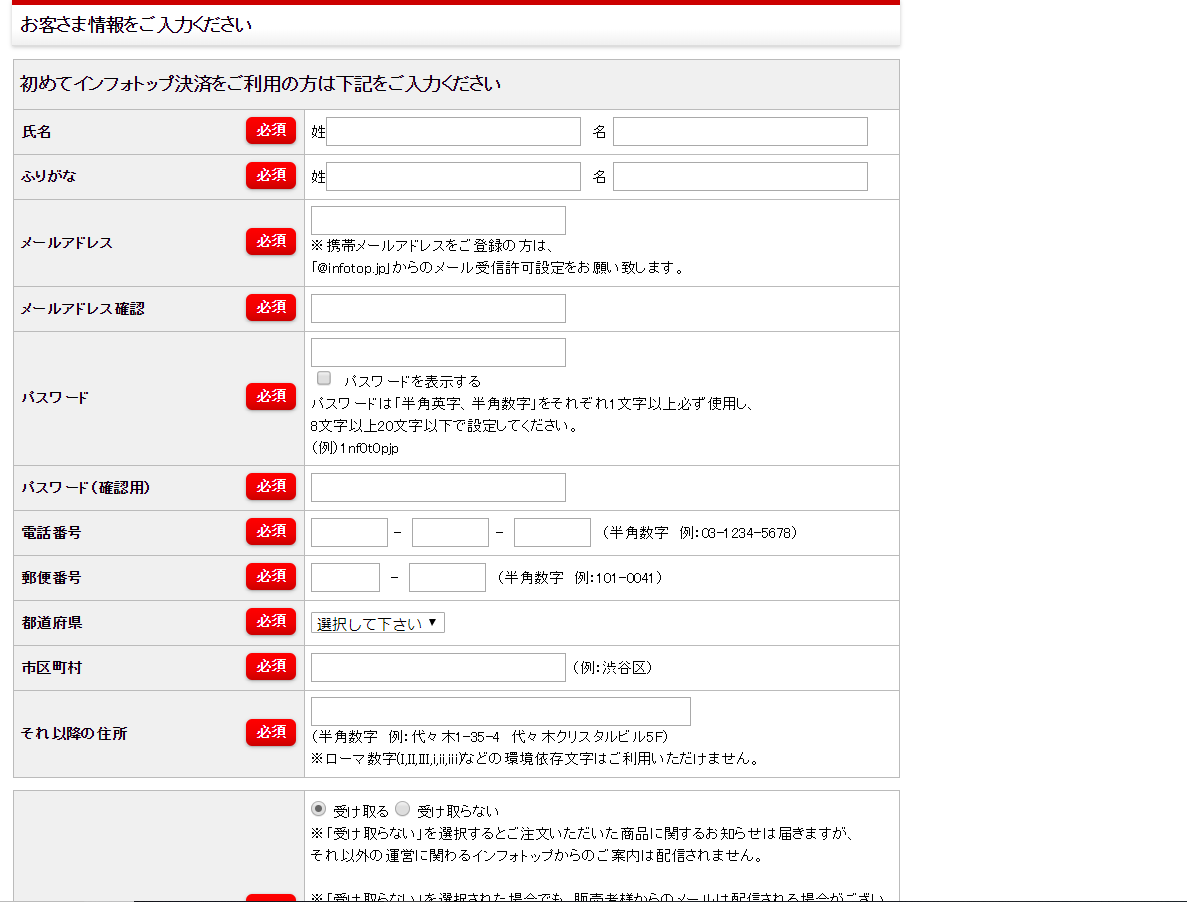Click the 氏名 名 (first name) input field
This screenshot has height=902, width=1187.
coord(740,132)
